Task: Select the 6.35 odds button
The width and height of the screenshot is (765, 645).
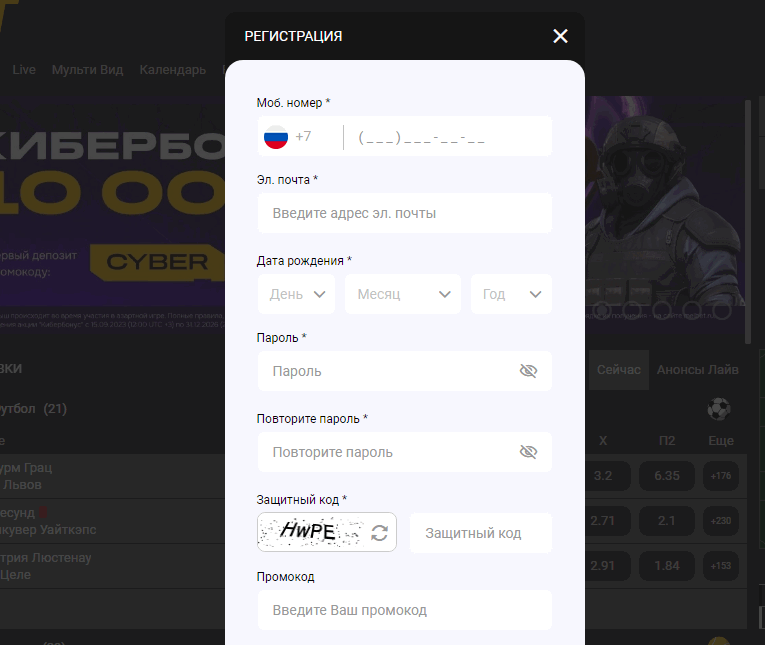Action: point(667,476)
